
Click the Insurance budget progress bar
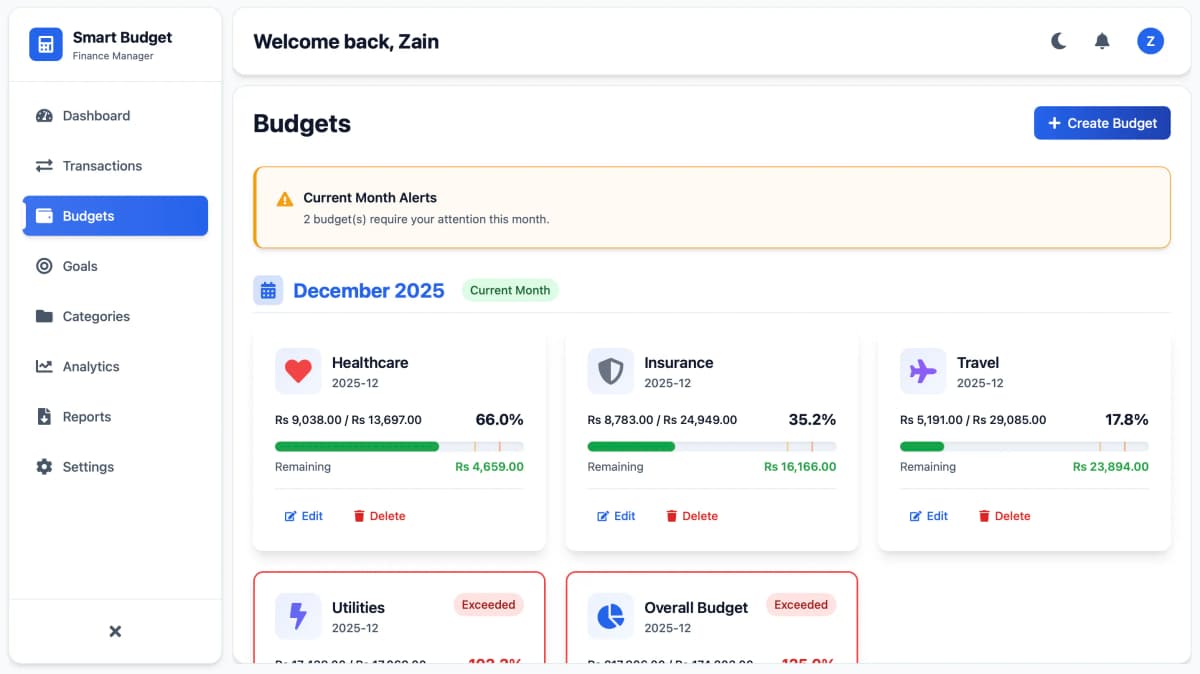pos(711,446)
